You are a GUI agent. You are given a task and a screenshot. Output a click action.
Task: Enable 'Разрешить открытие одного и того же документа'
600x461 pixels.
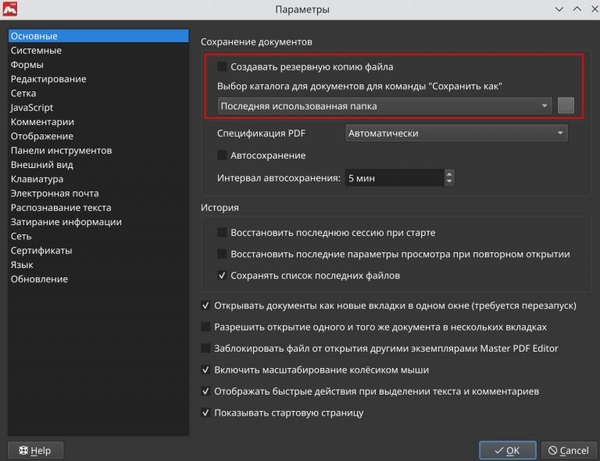click(x=205, y=327)
